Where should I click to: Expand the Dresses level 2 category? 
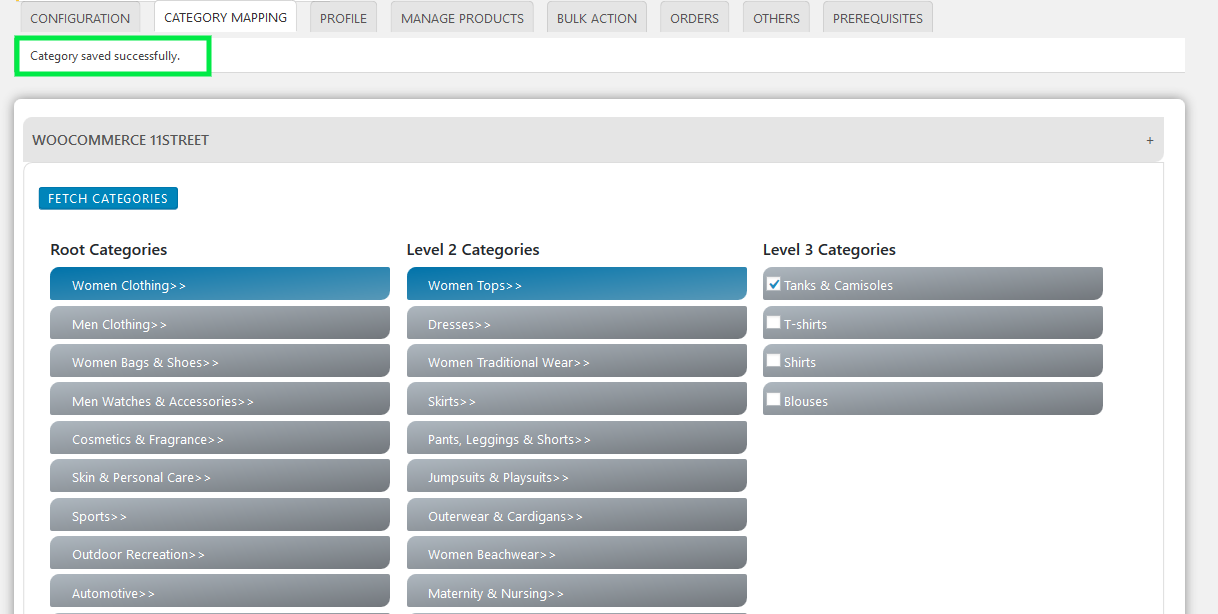577,323
